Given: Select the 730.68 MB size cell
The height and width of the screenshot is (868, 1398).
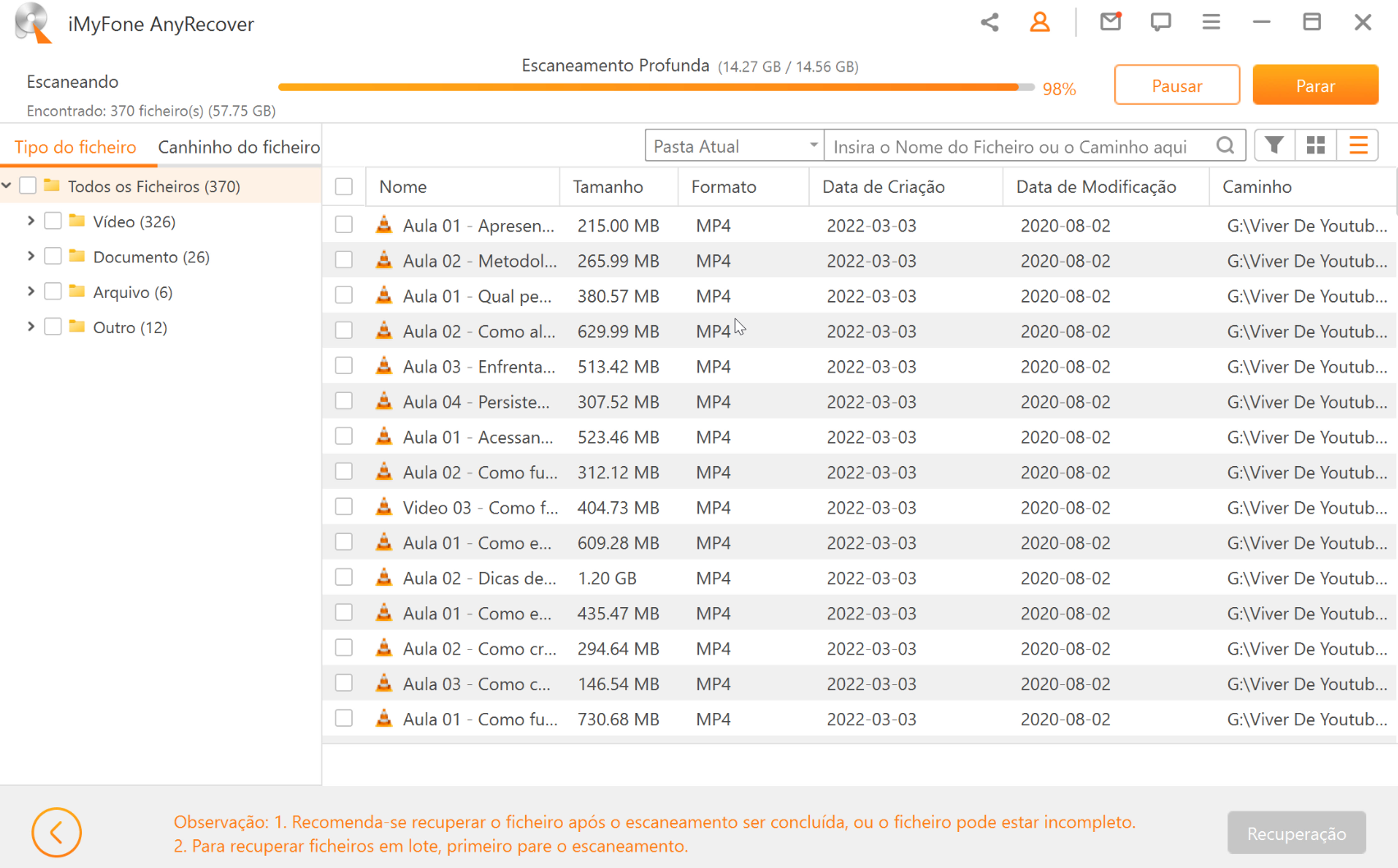Looking at the screenshot, I should click(x=619, y=719).
